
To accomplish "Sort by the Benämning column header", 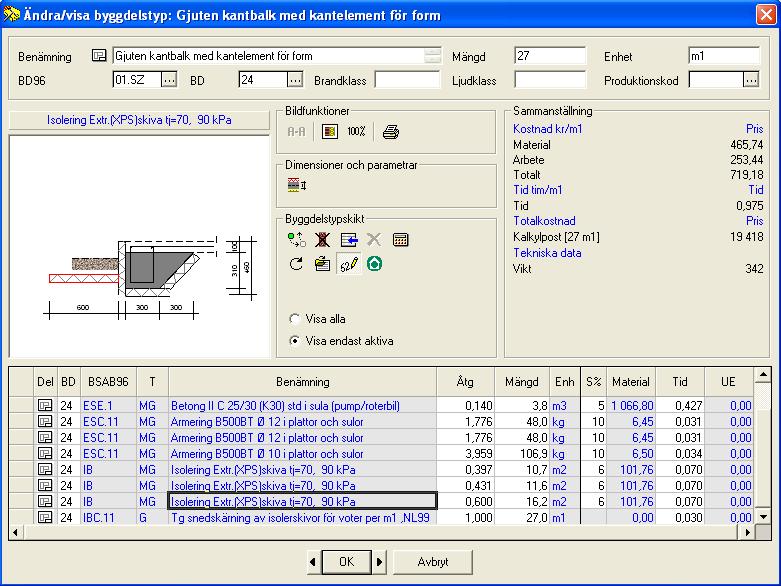I will pyautogui.click(x=302, y=382).
